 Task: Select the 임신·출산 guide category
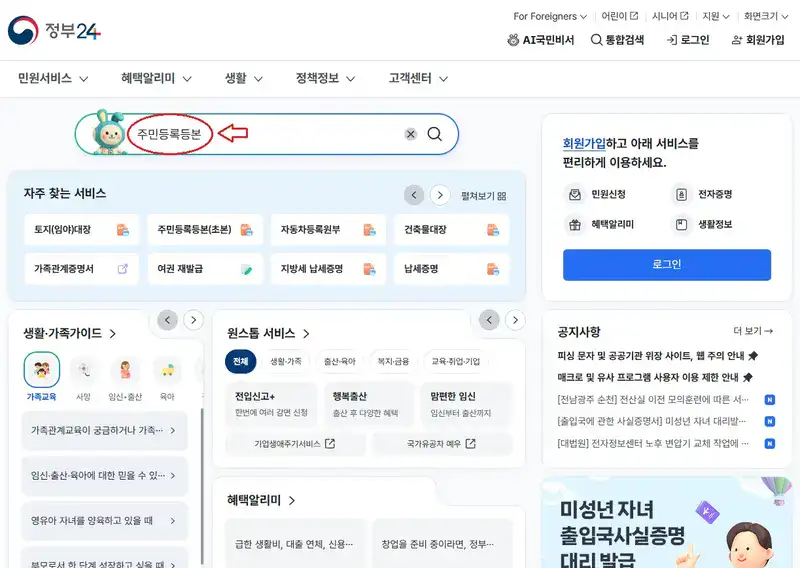click(x=125, y=377)
